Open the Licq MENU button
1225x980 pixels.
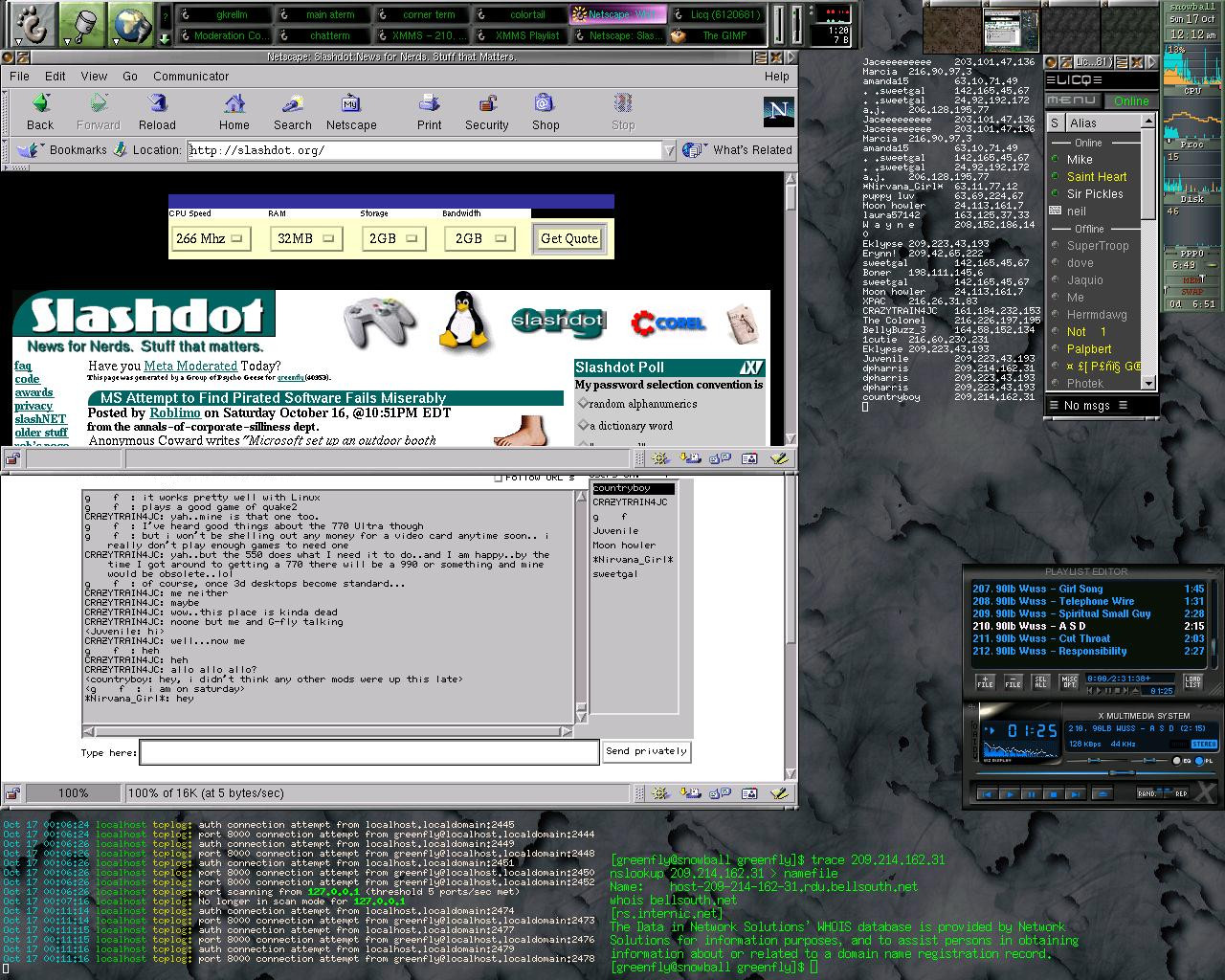[1073, 100]
